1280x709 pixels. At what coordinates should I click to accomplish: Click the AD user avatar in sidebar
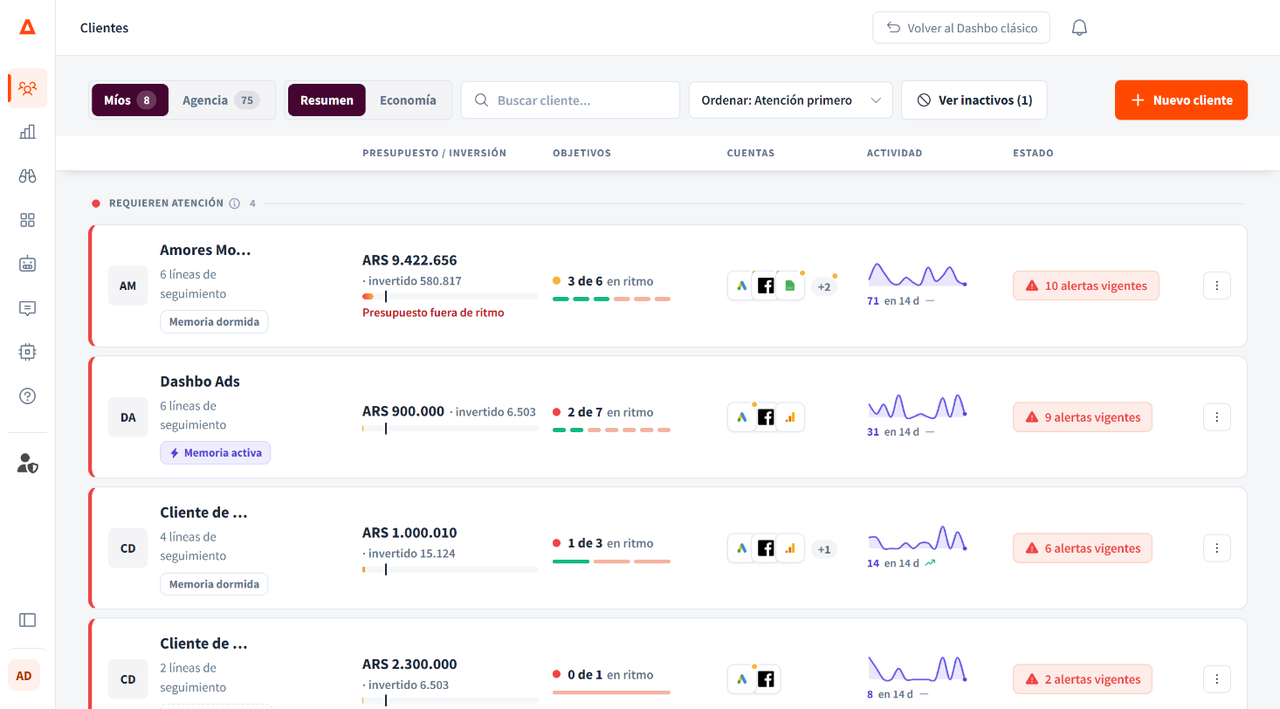point(24,676)
